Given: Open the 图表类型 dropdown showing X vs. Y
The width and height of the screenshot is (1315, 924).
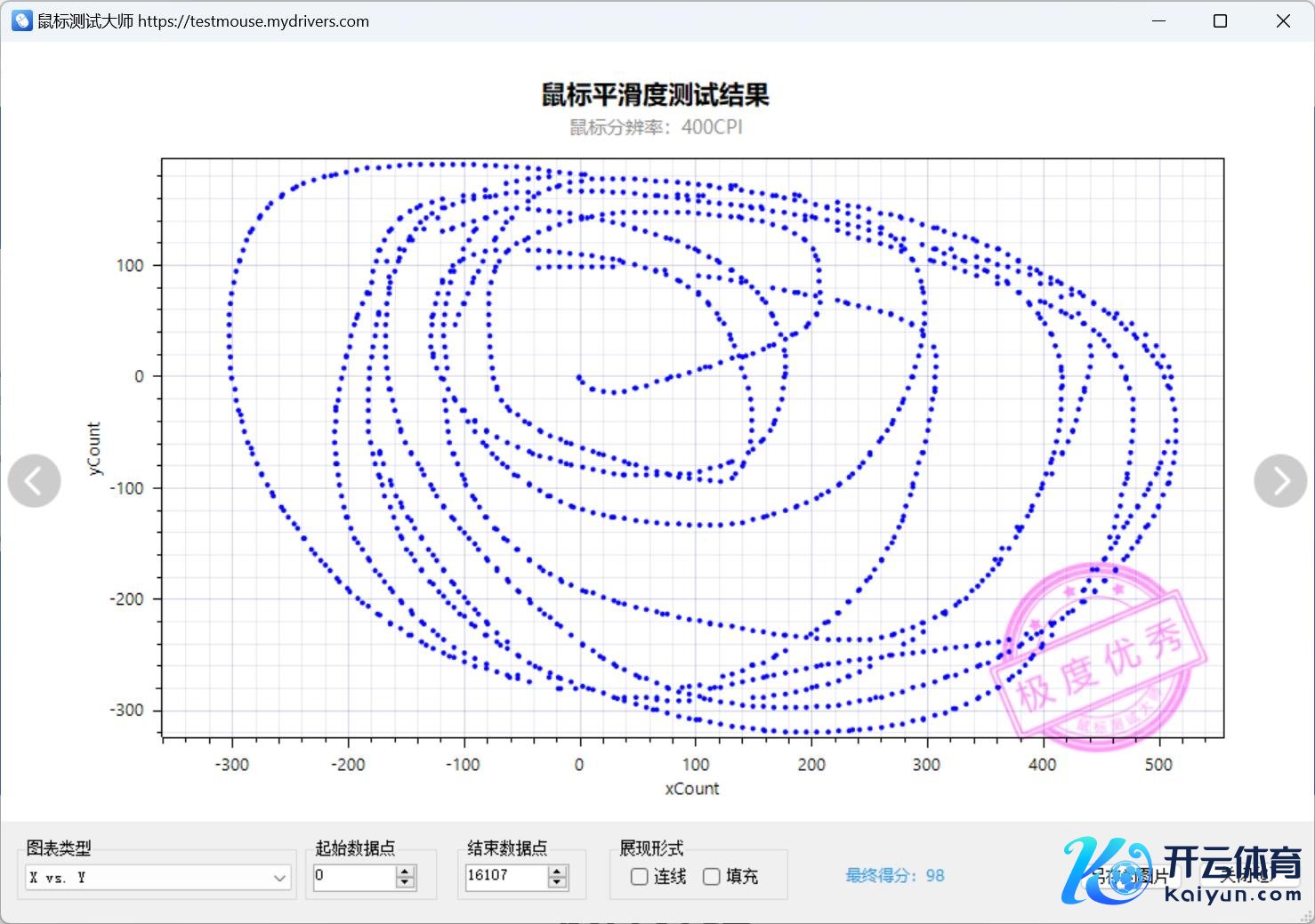Looking at the screenshot, I should [157, 878].
